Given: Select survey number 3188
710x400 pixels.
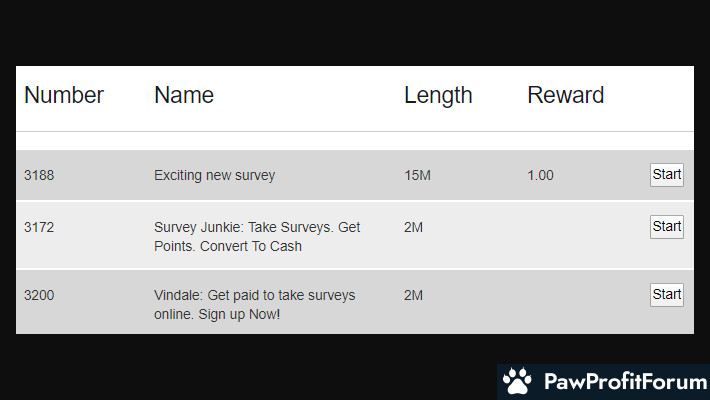Looking at the screenshot, I should click(39, 176).
